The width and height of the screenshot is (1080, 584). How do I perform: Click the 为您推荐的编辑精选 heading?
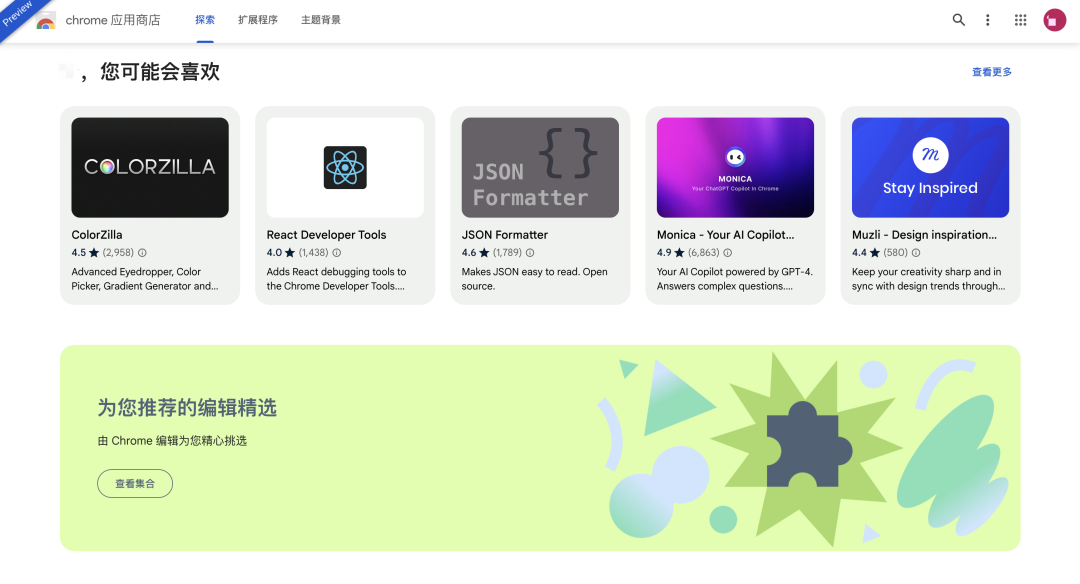click(187, 408)
